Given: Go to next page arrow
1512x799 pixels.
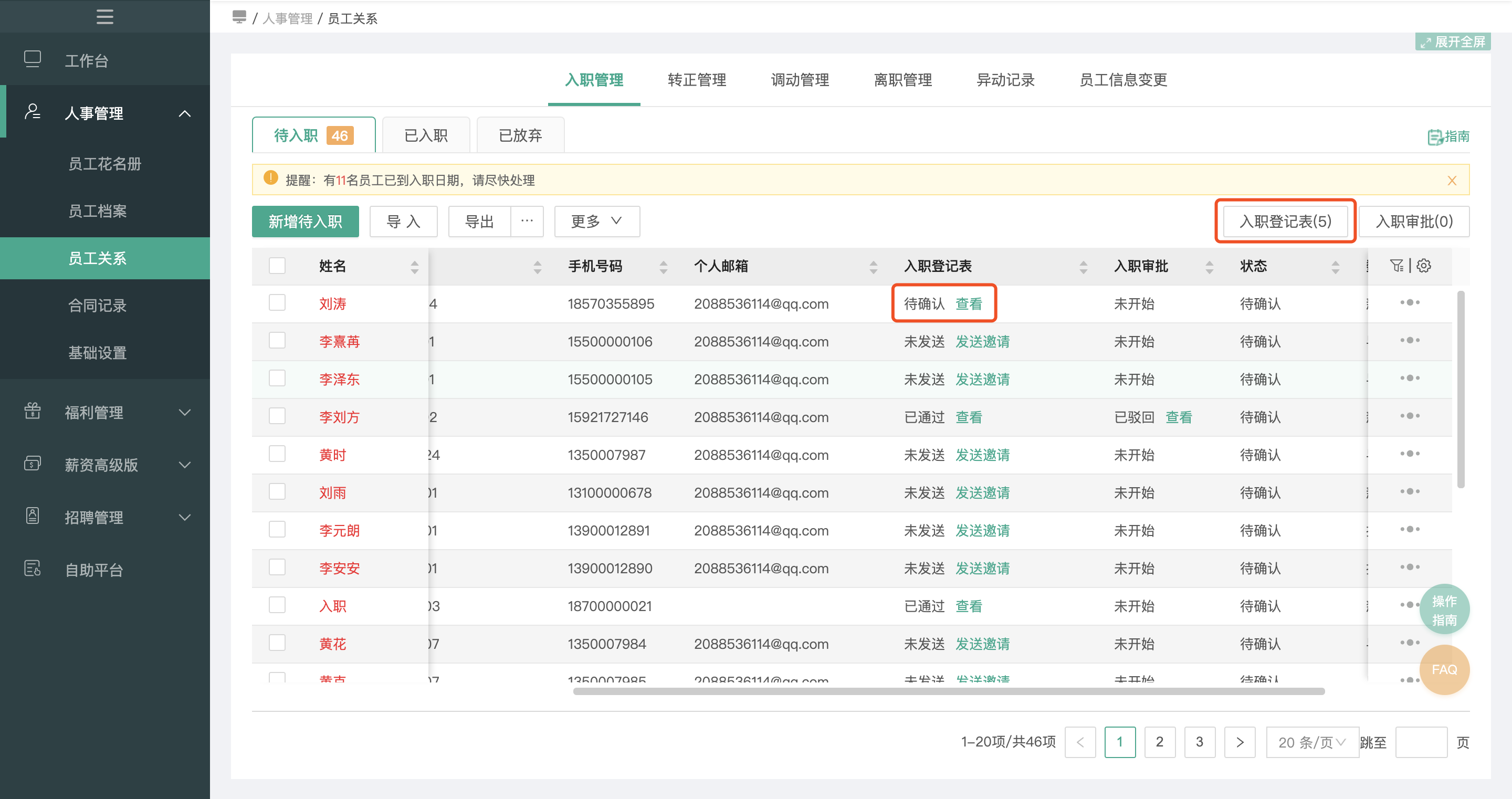Looking at the screenshot, I should pyautogui.click(x=1240, y=742).
